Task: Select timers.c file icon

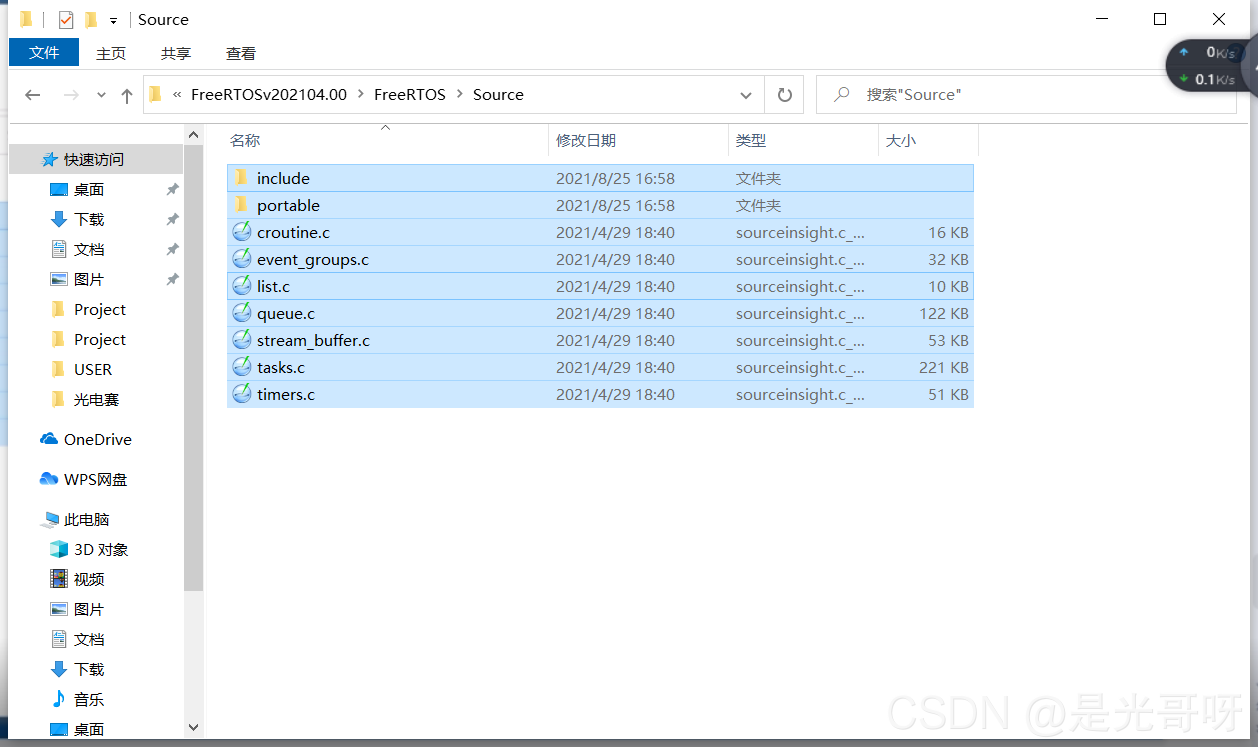Action: point(242,394)
